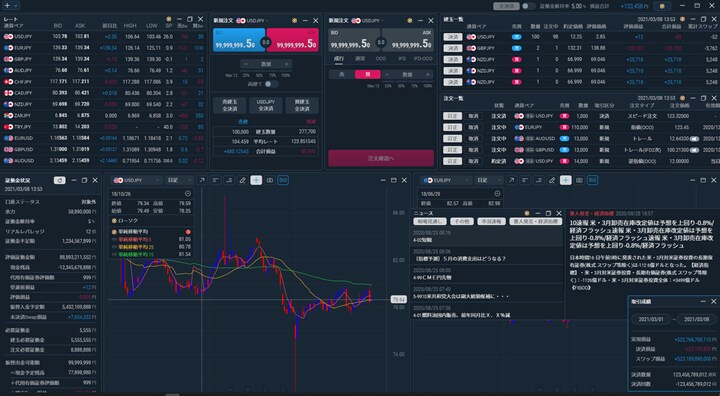Click the start date field 2021/03/01 in 取引成績

point(652,319)
